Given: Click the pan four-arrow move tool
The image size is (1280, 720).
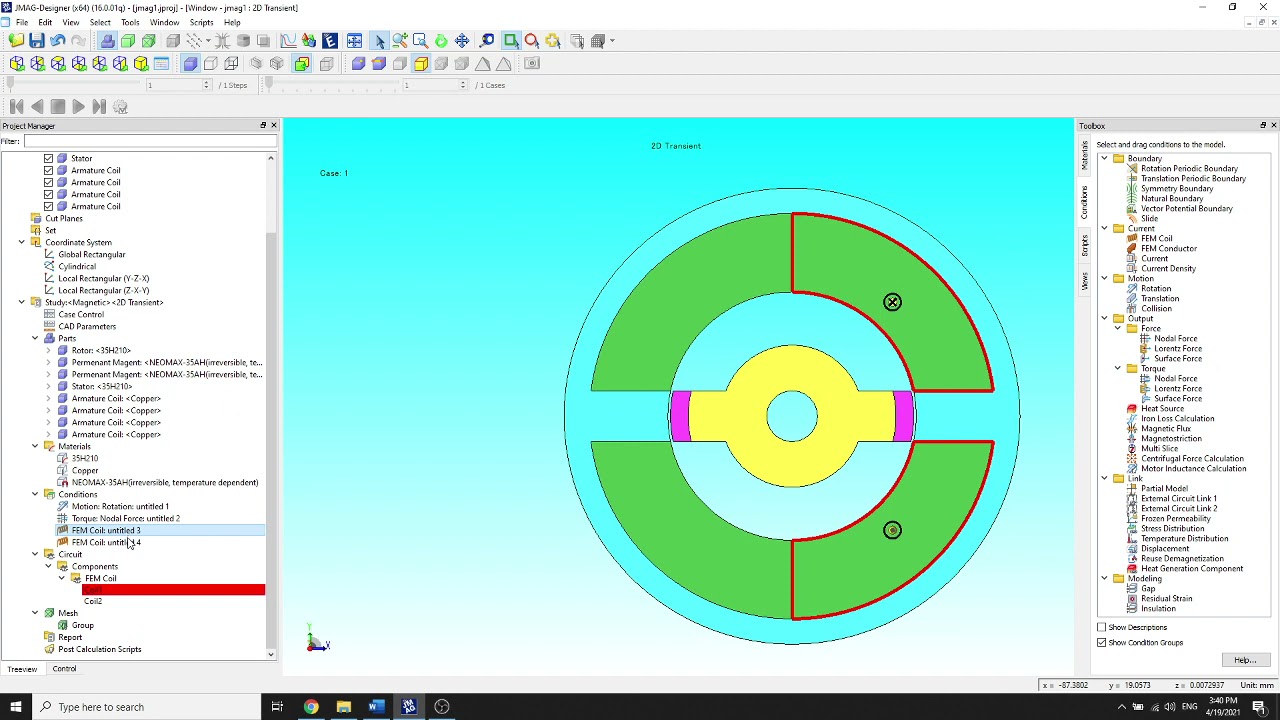Looking at the screenshot, I should (462, 41).
